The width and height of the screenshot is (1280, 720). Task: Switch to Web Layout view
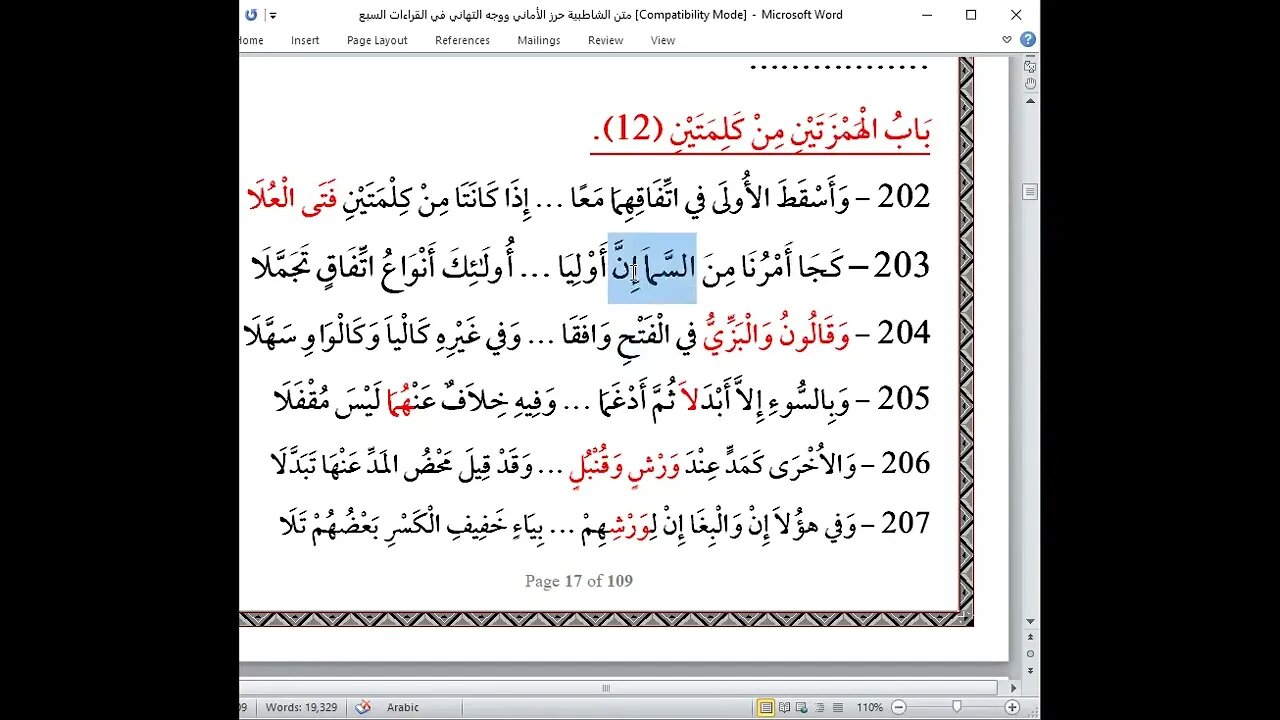click(x=801, y=707)
